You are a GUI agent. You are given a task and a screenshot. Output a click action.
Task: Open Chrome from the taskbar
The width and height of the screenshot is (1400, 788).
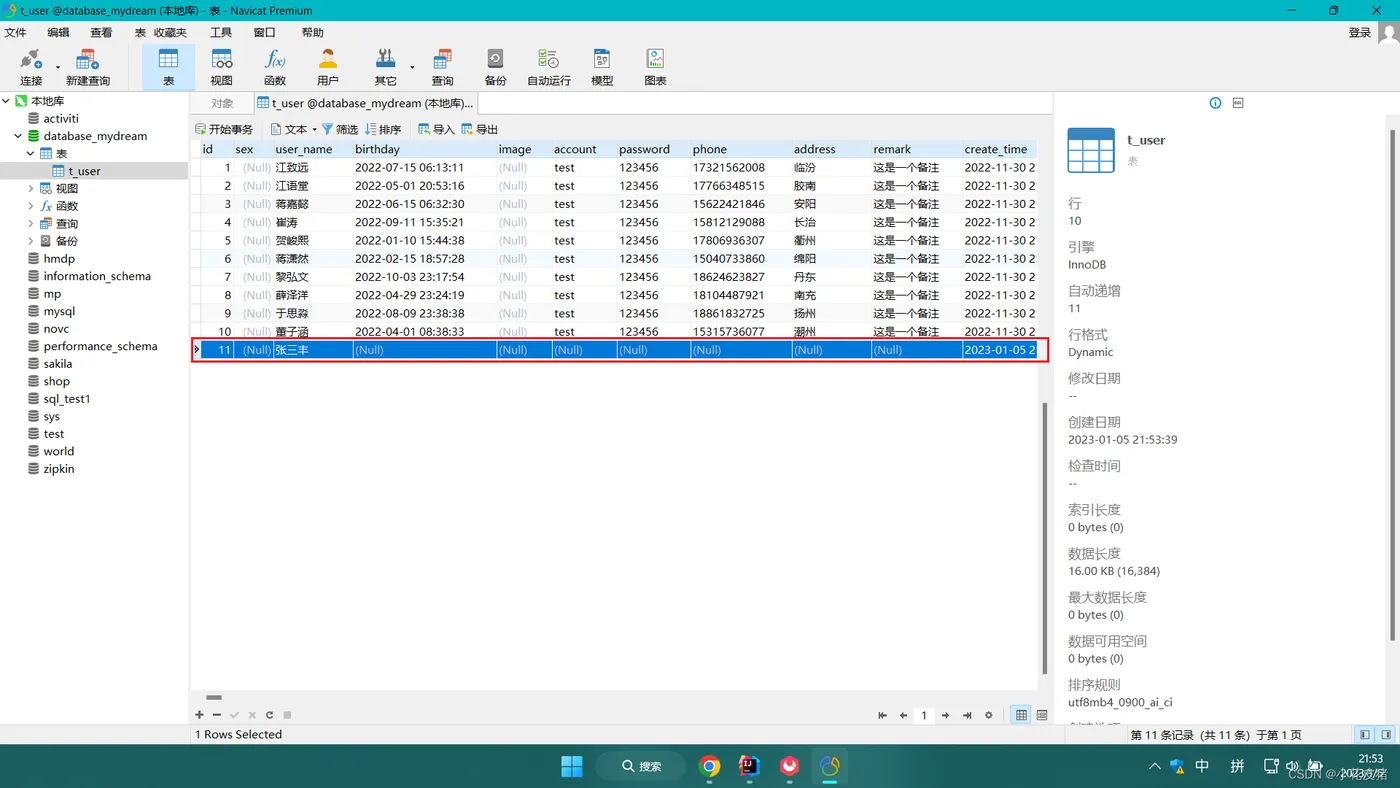[709, 766]
